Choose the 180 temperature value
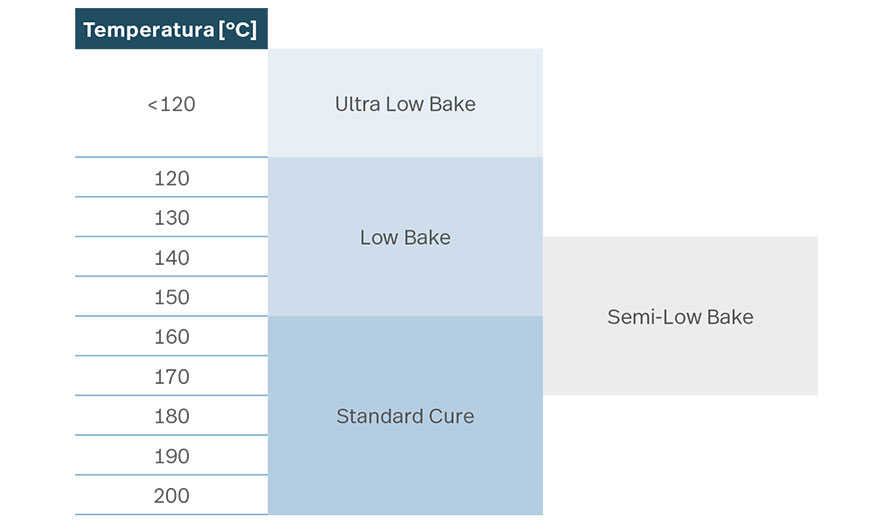 pos(171,416)
